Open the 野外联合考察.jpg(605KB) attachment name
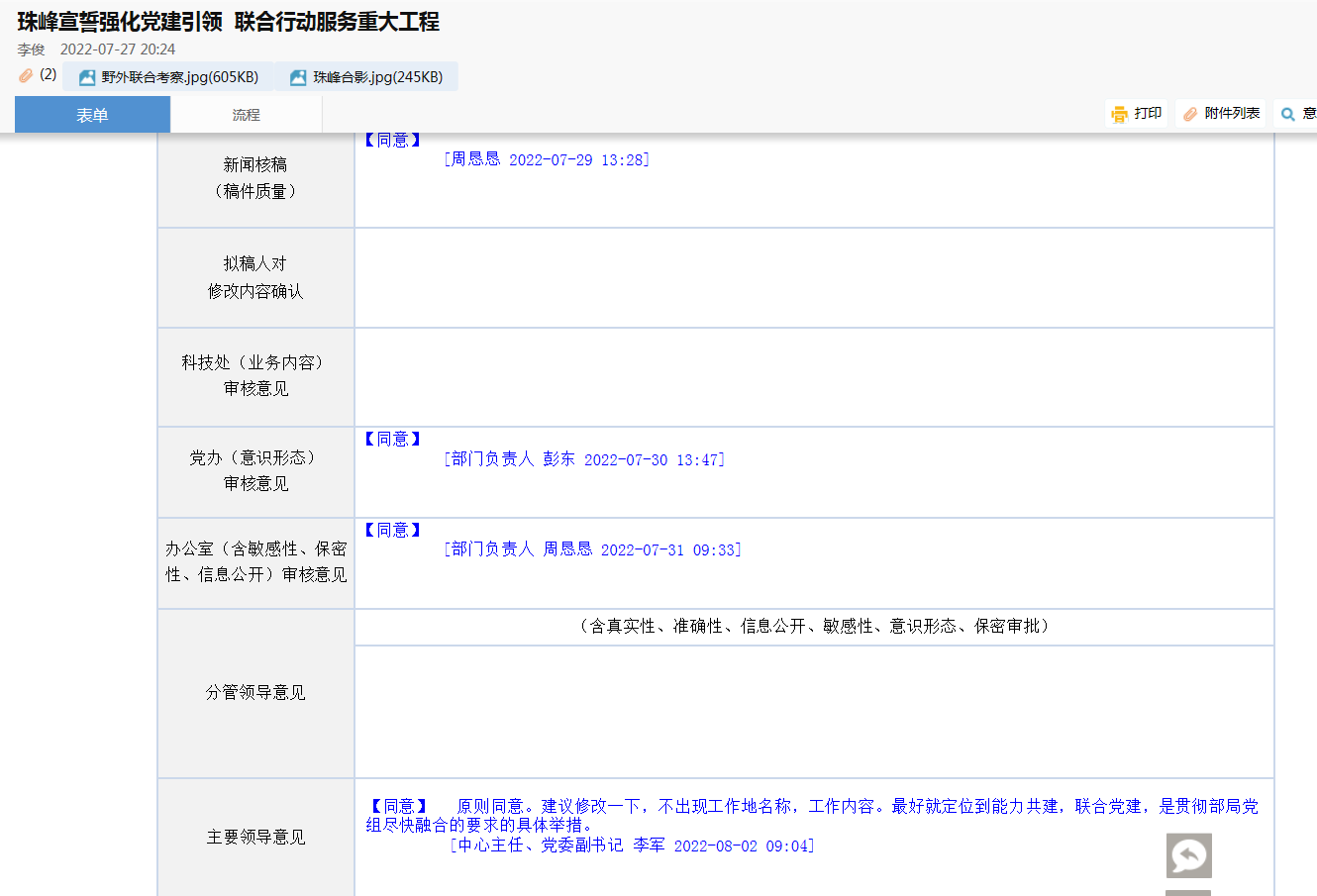The height and width of the screenshot is (896, 1317). pos(179,77)
